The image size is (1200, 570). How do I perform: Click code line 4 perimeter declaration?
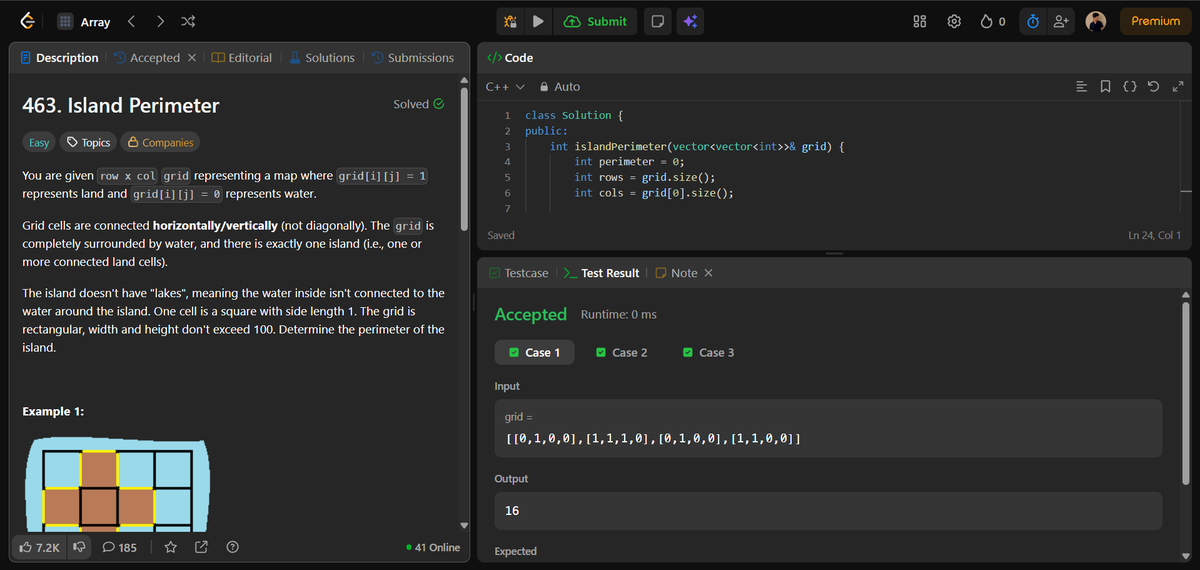tap(628, 161)
